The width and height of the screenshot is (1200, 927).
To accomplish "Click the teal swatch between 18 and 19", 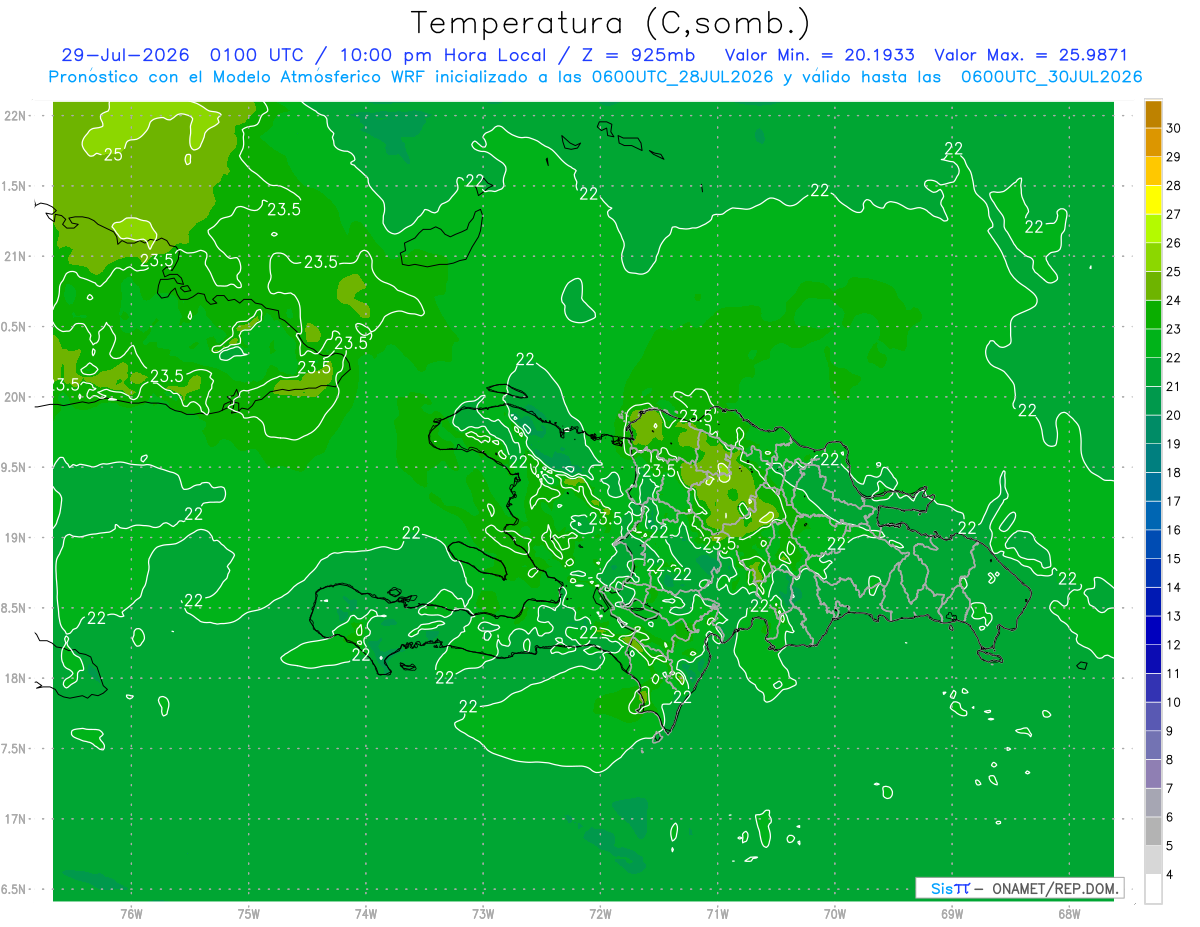I will [x=1153, y=459].
